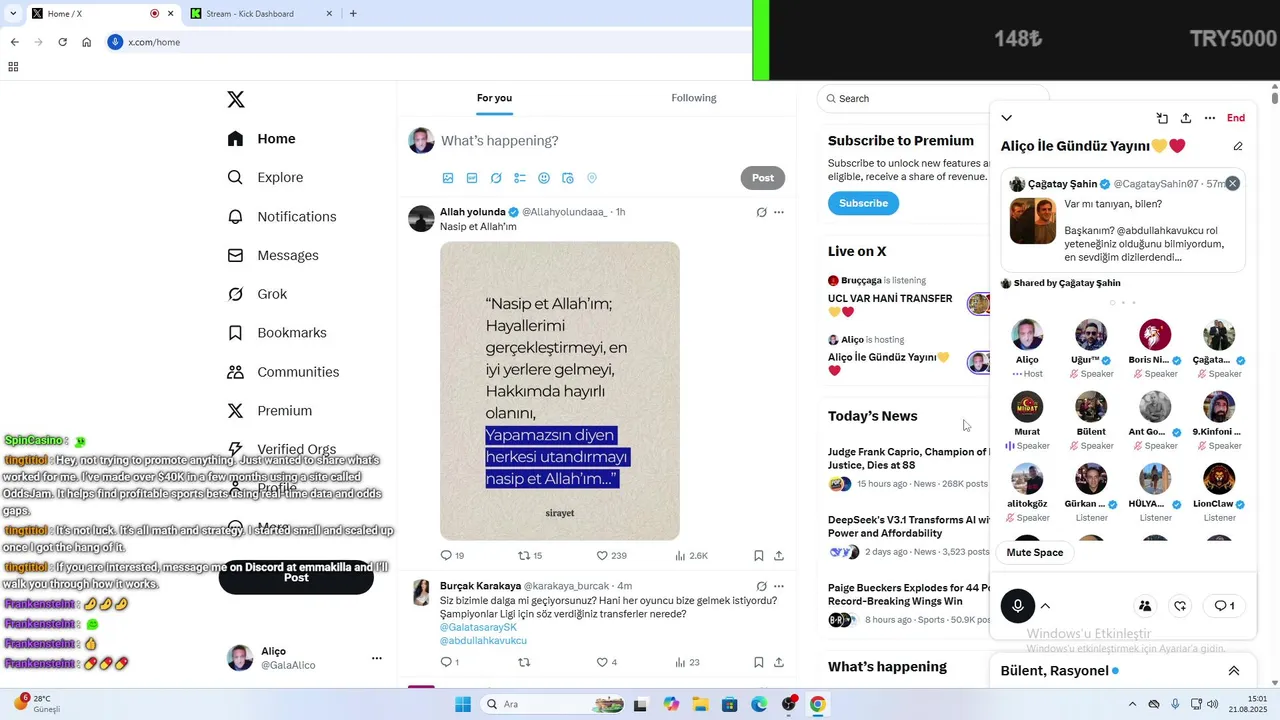Open Communities in the sidebar

click(x=283, y=372)
